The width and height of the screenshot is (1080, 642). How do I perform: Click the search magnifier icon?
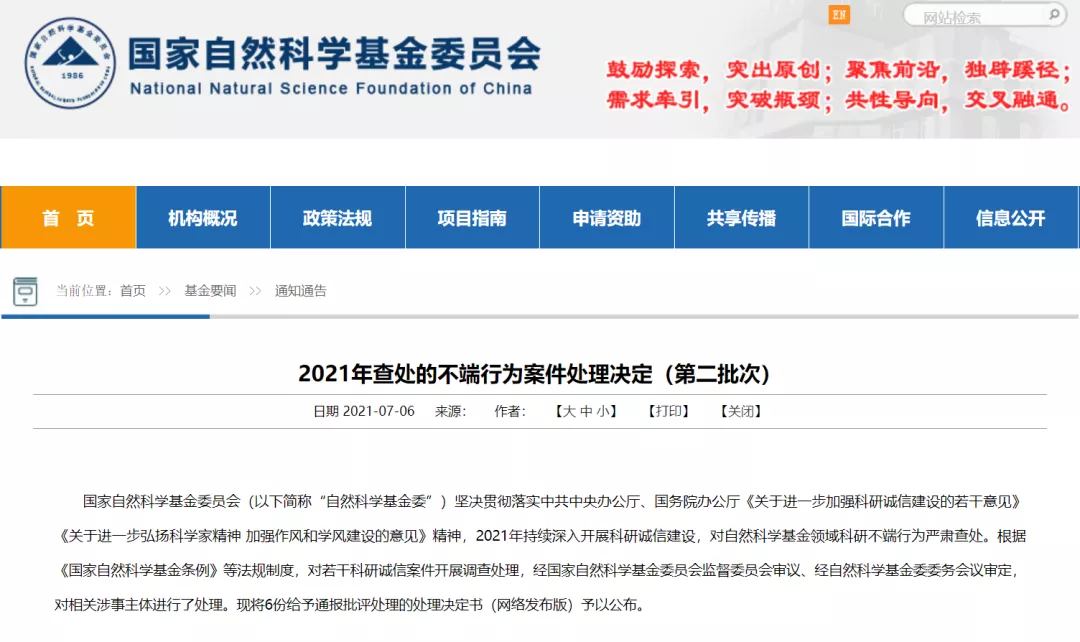tap(1054, 15)
